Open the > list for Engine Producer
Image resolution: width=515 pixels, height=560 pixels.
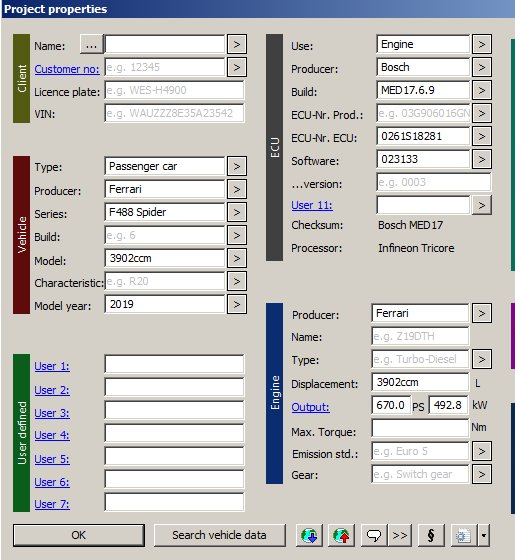(481, 313)
